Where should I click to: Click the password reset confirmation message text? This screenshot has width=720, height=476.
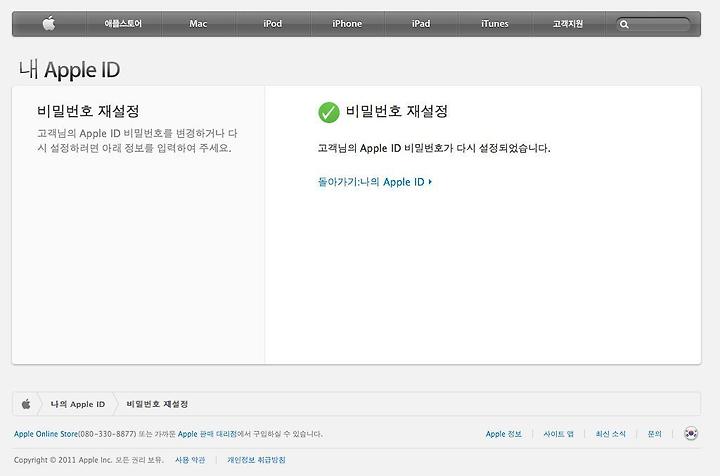(x=434, y=148)
